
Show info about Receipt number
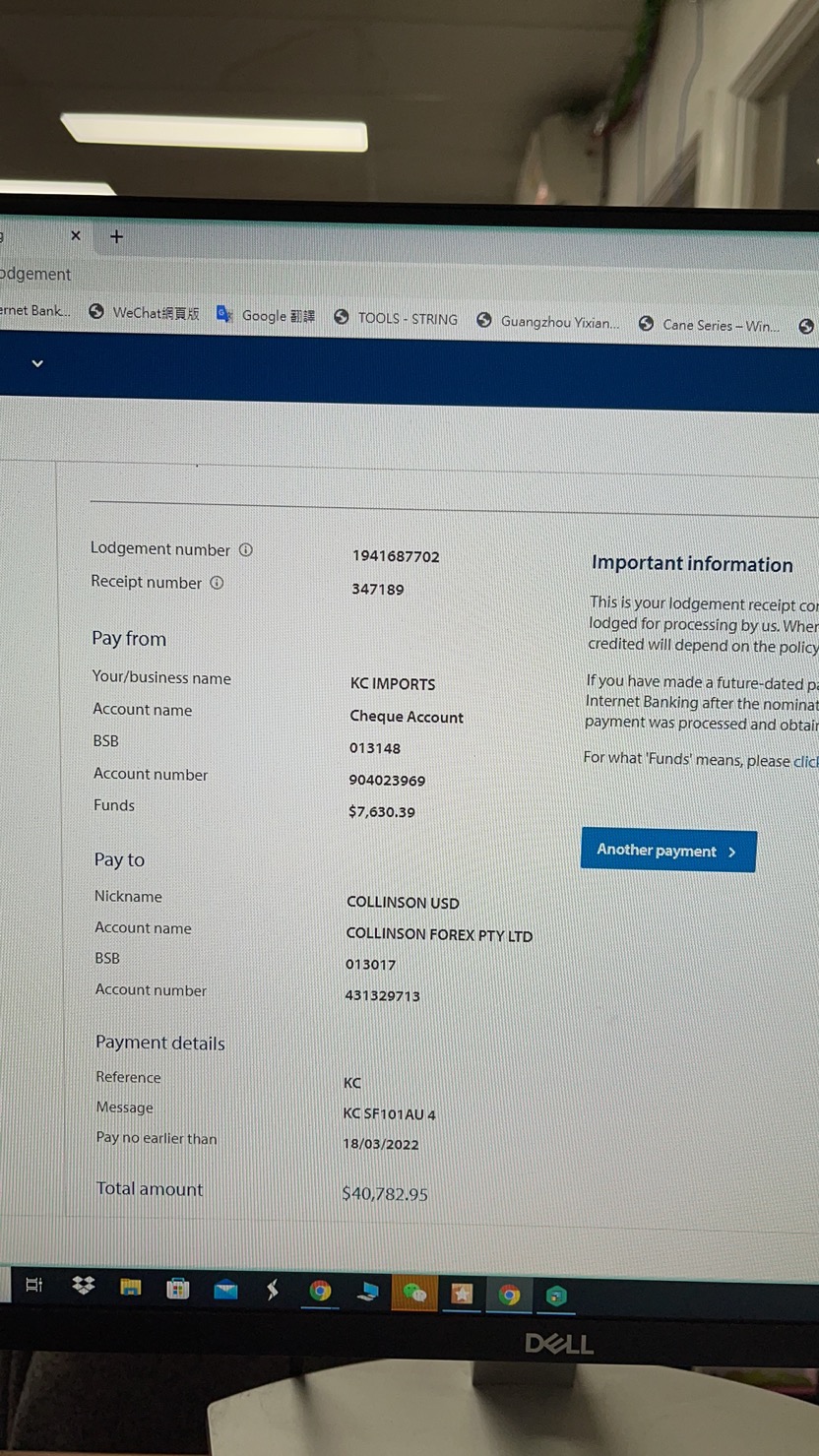click(217, 582)
